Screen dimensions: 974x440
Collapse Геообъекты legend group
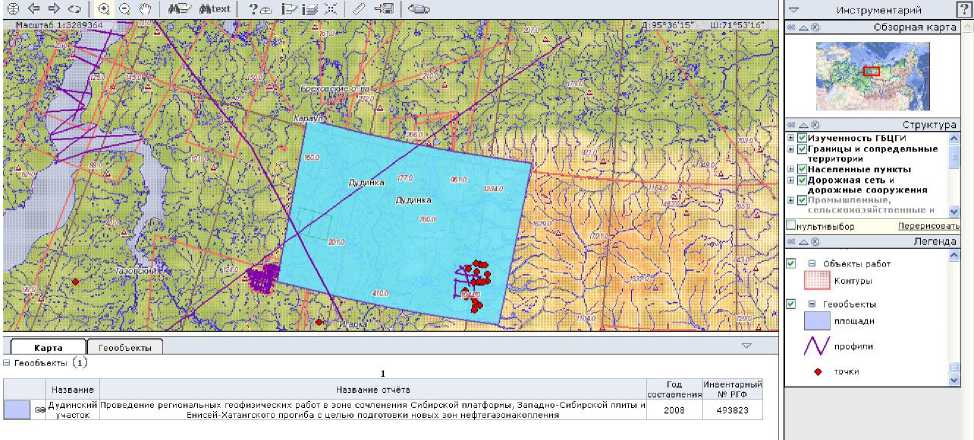812,304
